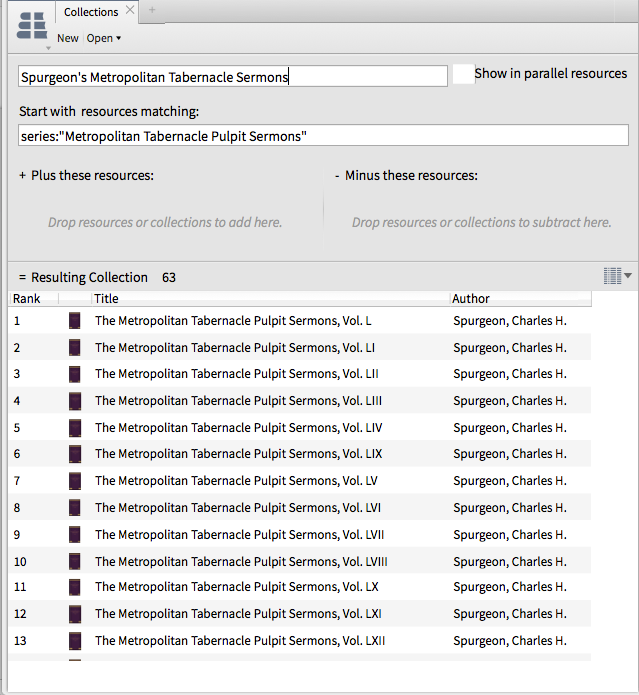Click book icon for Vol. LV

click(75, 481)
